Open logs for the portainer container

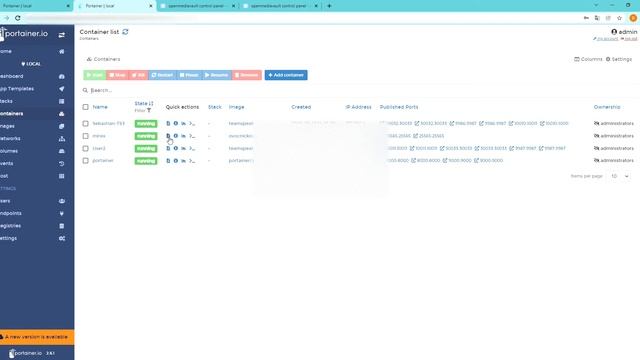(x=168, y=161)
